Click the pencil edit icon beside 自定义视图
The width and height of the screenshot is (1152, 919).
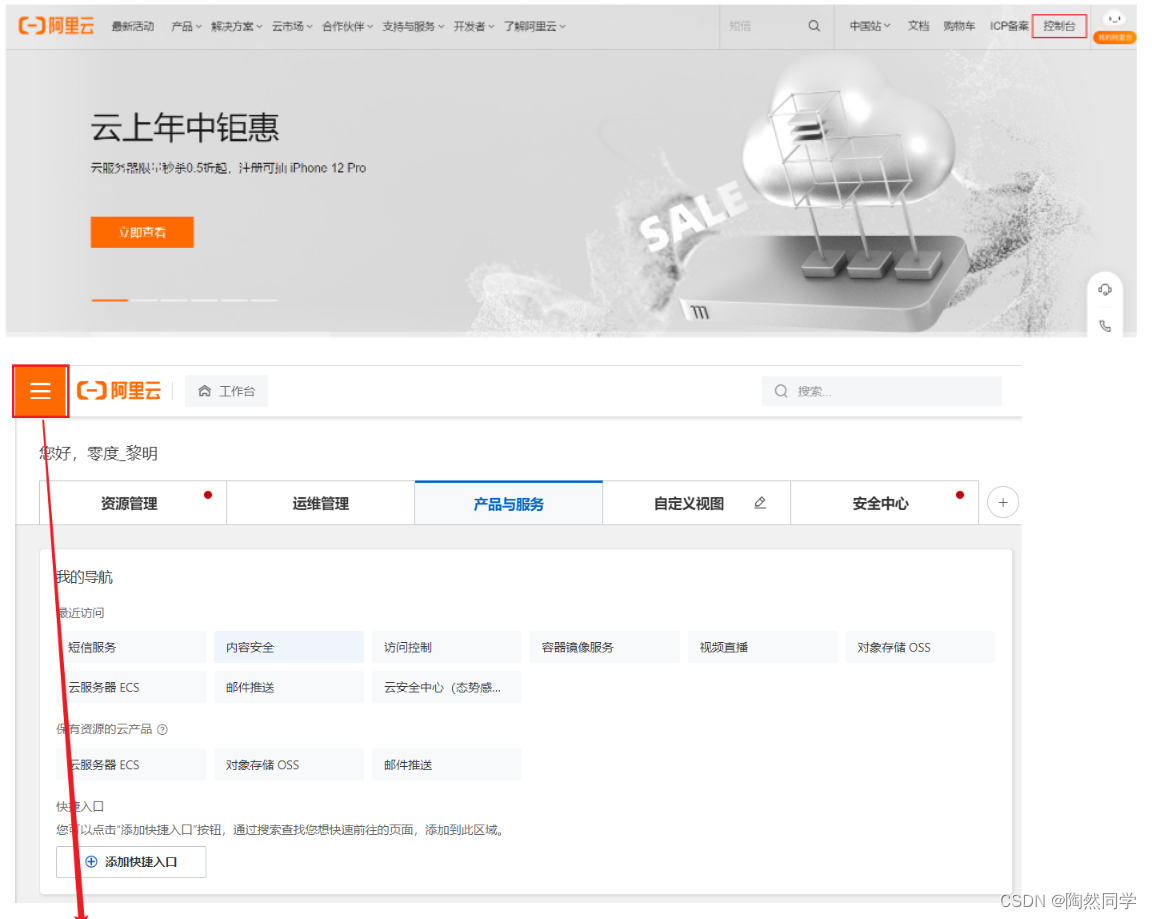coord(760,503)
